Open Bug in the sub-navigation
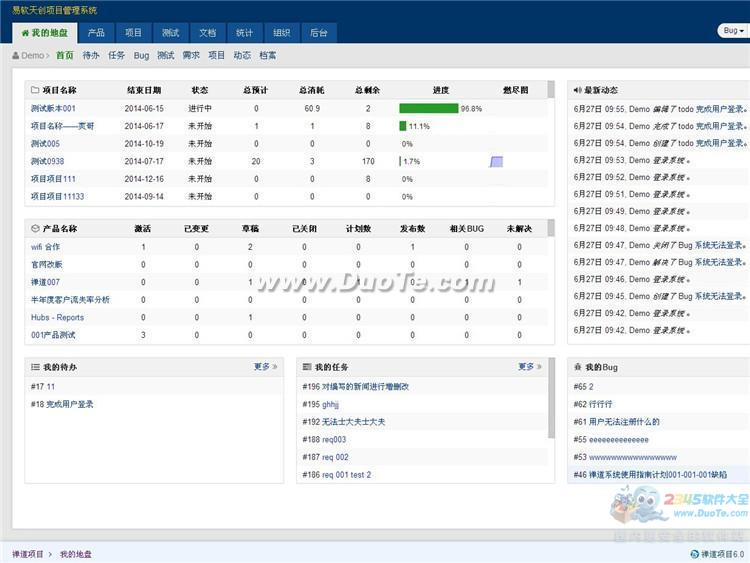 [141, 55]
